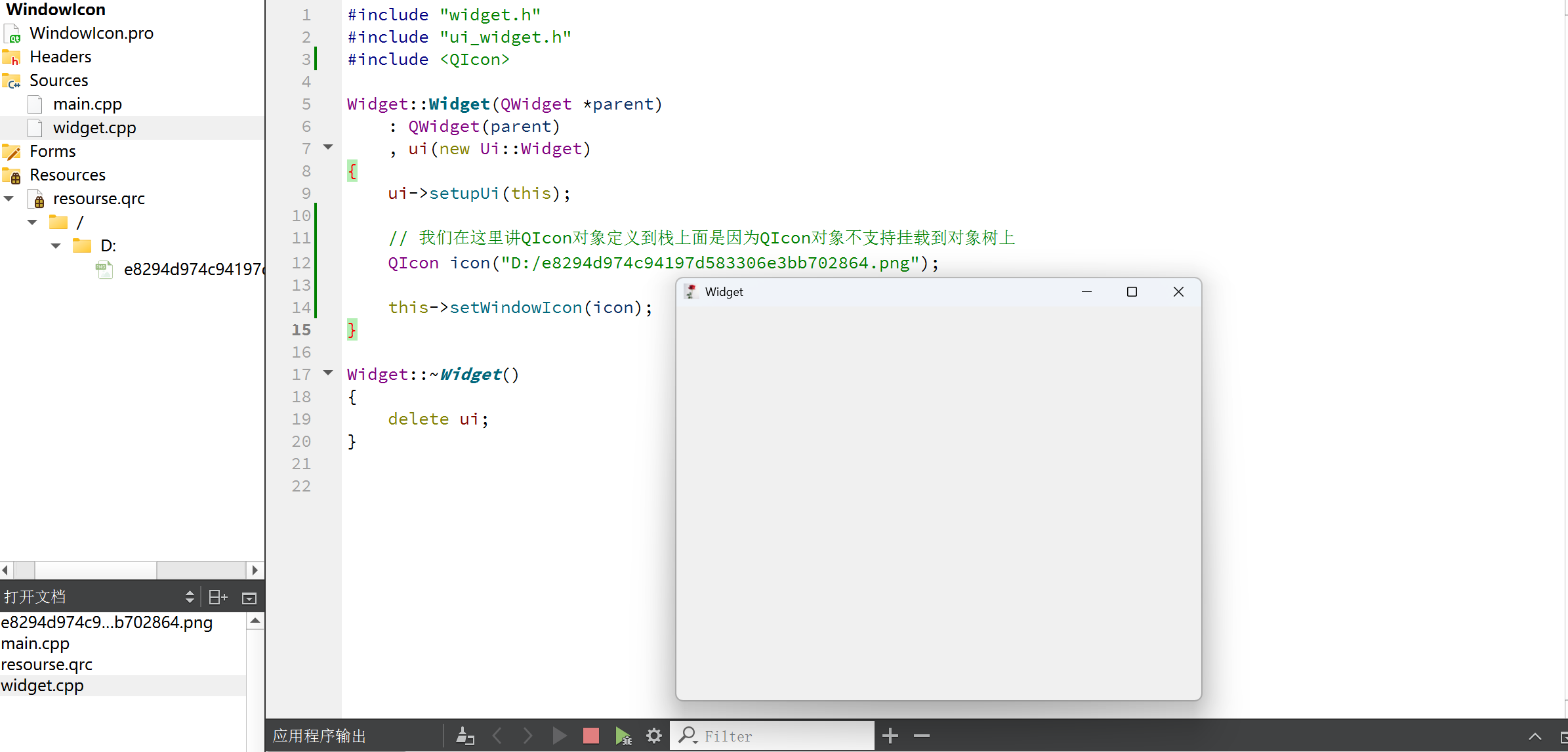Click the close pane icon beside split button
Image resolution: width=1568 pixels, height=752 pixels.
coord(249,598)
